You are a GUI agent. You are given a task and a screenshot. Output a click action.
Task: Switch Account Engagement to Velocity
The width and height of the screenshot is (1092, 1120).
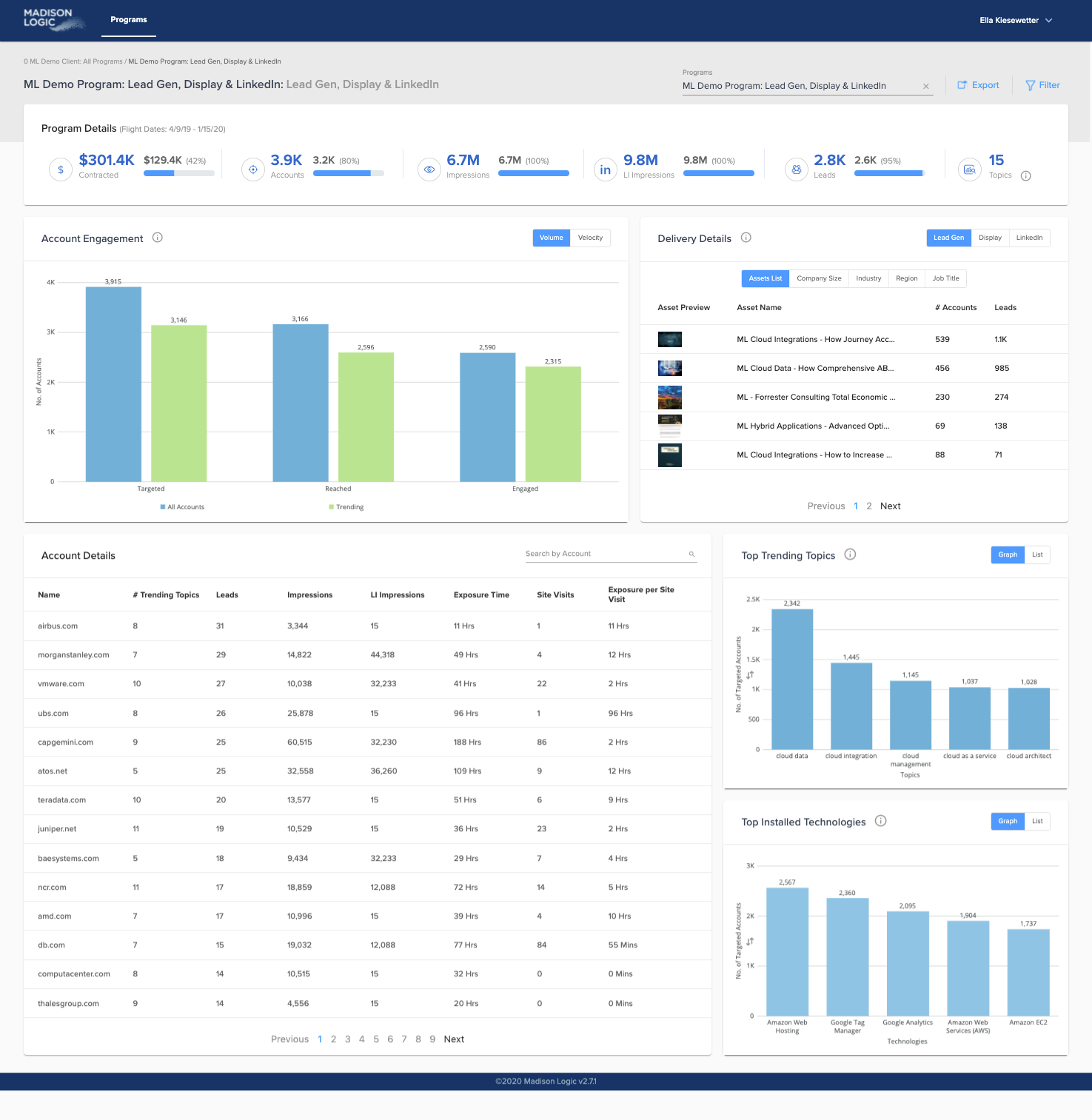(x=590, y=238)
